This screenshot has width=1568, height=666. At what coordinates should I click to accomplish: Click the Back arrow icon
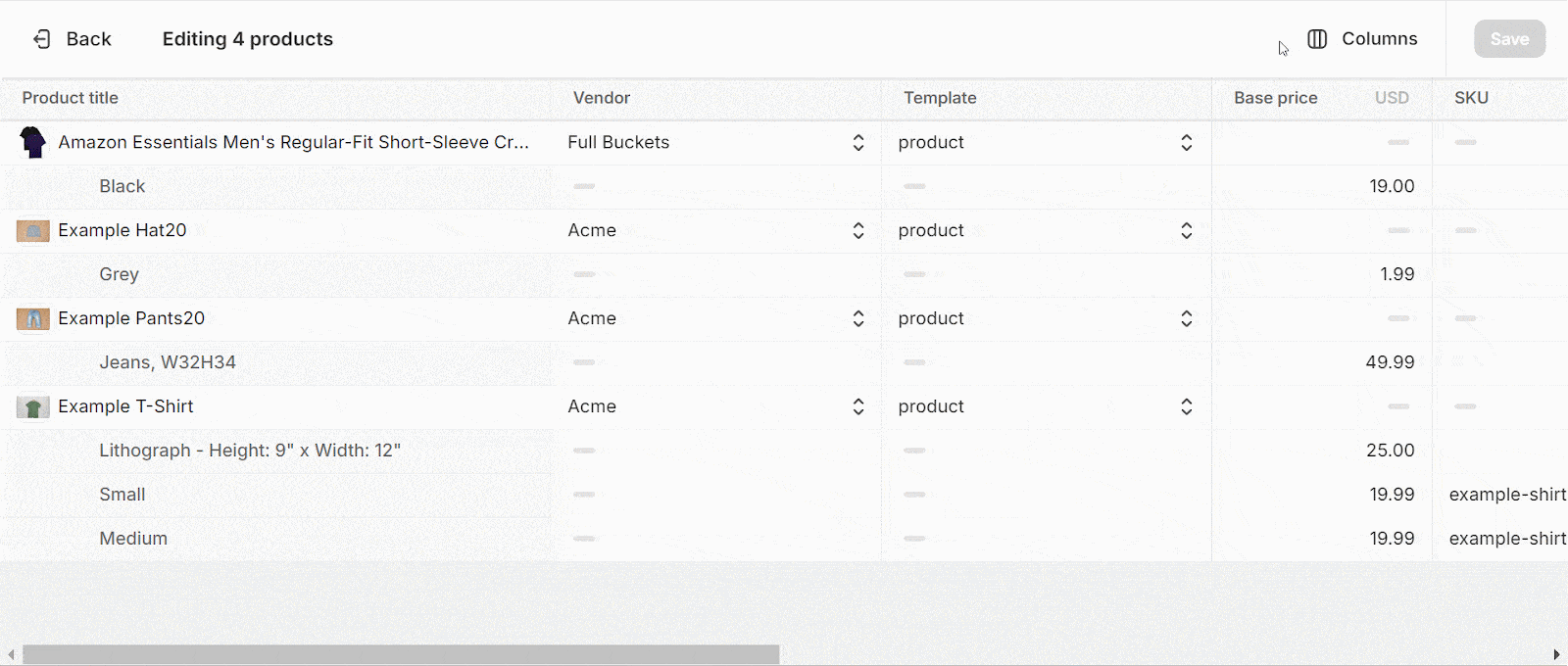point(42,39)
